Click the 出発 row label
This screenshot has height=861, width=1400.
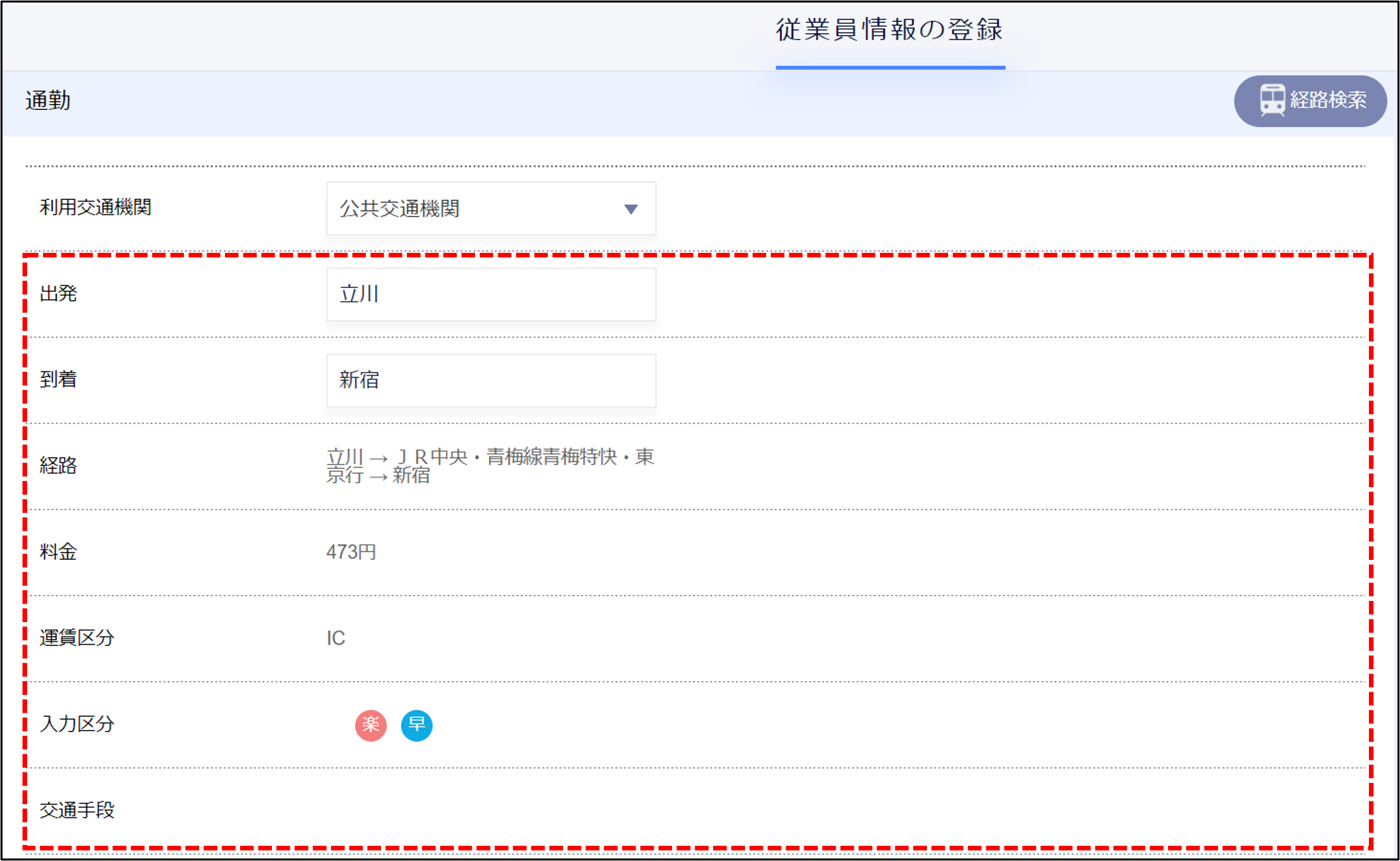pyautogui.click(x=58, y=294)
